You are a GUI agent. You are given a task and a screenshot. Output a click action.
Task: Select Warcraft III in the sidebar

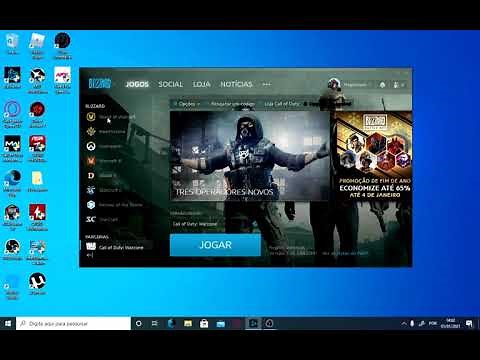[104, 161]
